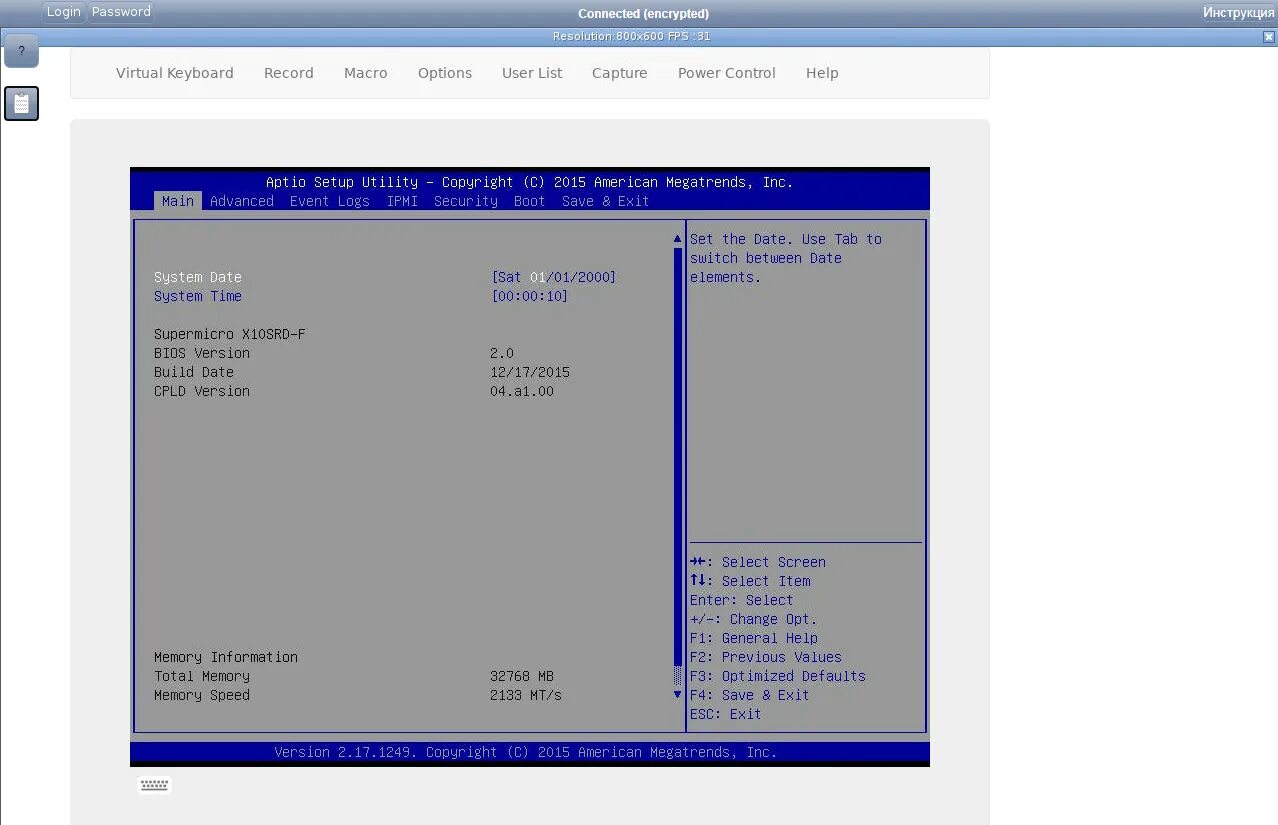Click the BIOS Version label

[x=202, y=353]
